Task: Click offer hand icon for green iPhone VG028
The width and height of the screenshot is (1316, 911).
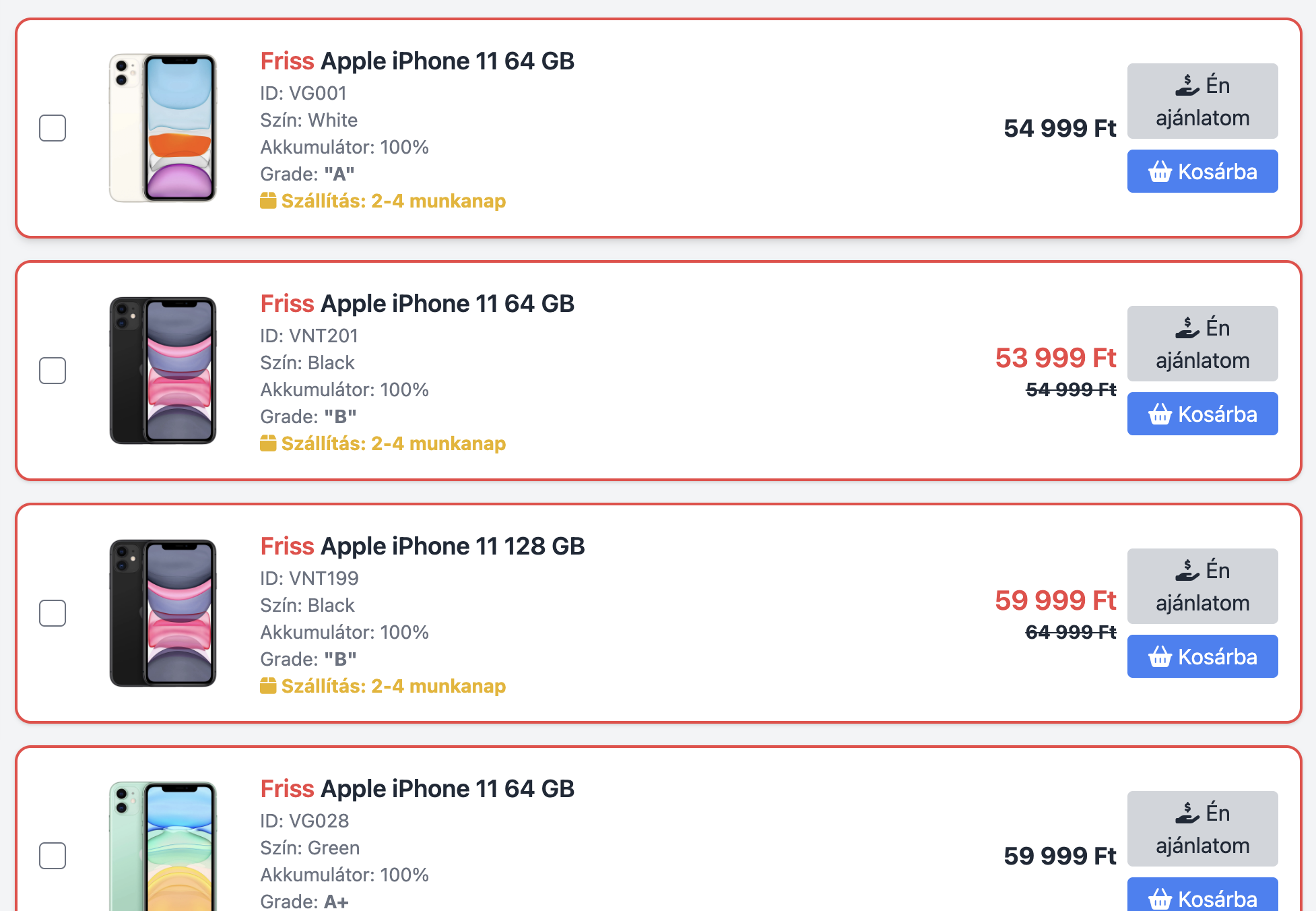Action: click(x=1187, y=813)
